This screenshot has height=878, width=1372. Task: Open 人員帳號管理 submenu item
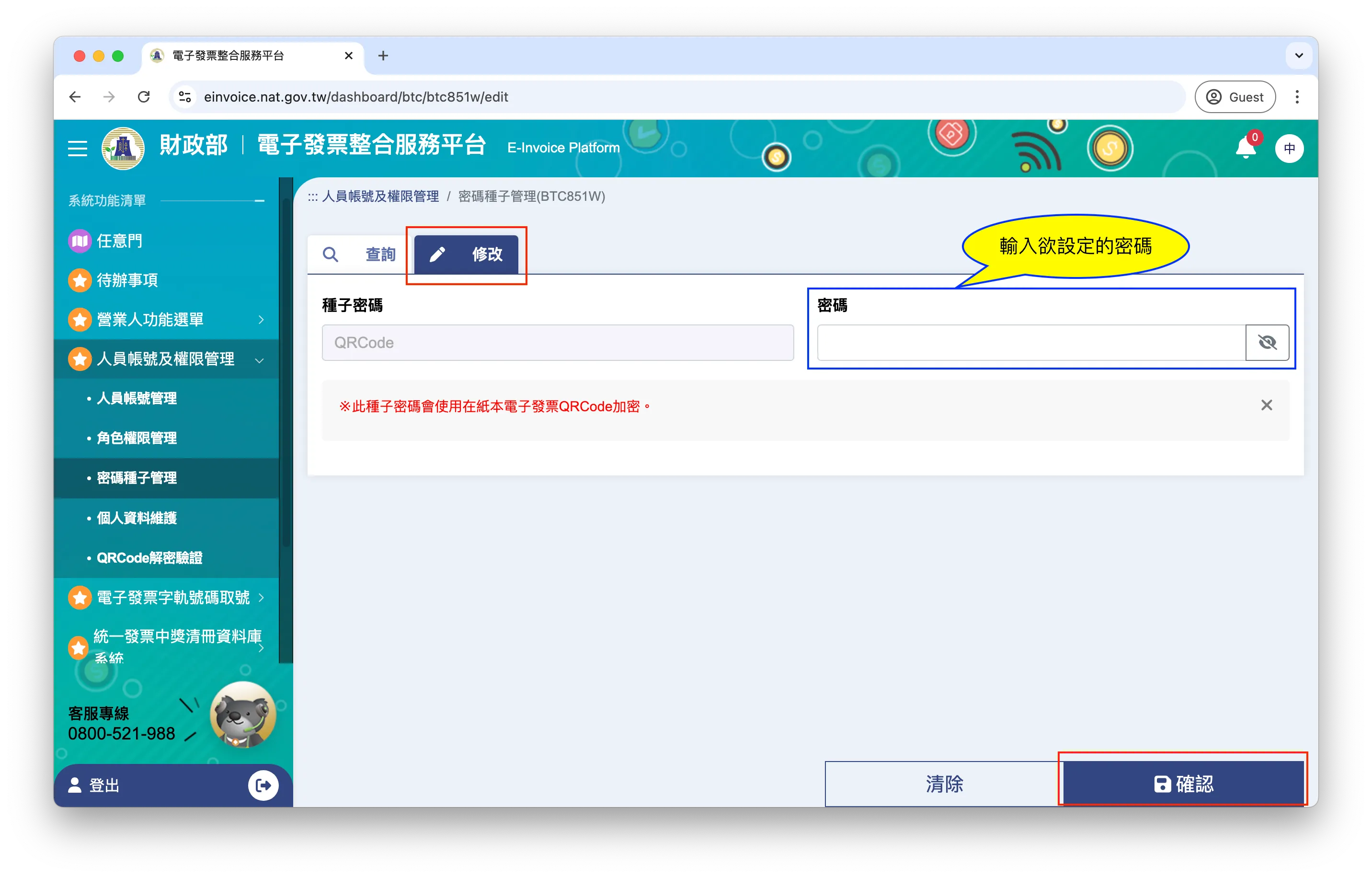[x=137, y=398]
